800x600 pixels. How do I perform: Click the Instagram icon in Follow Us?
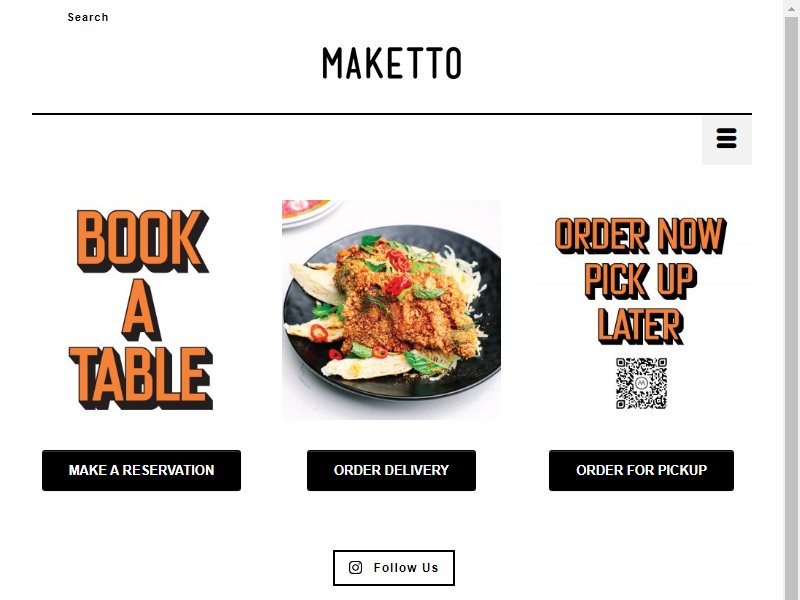356,567
